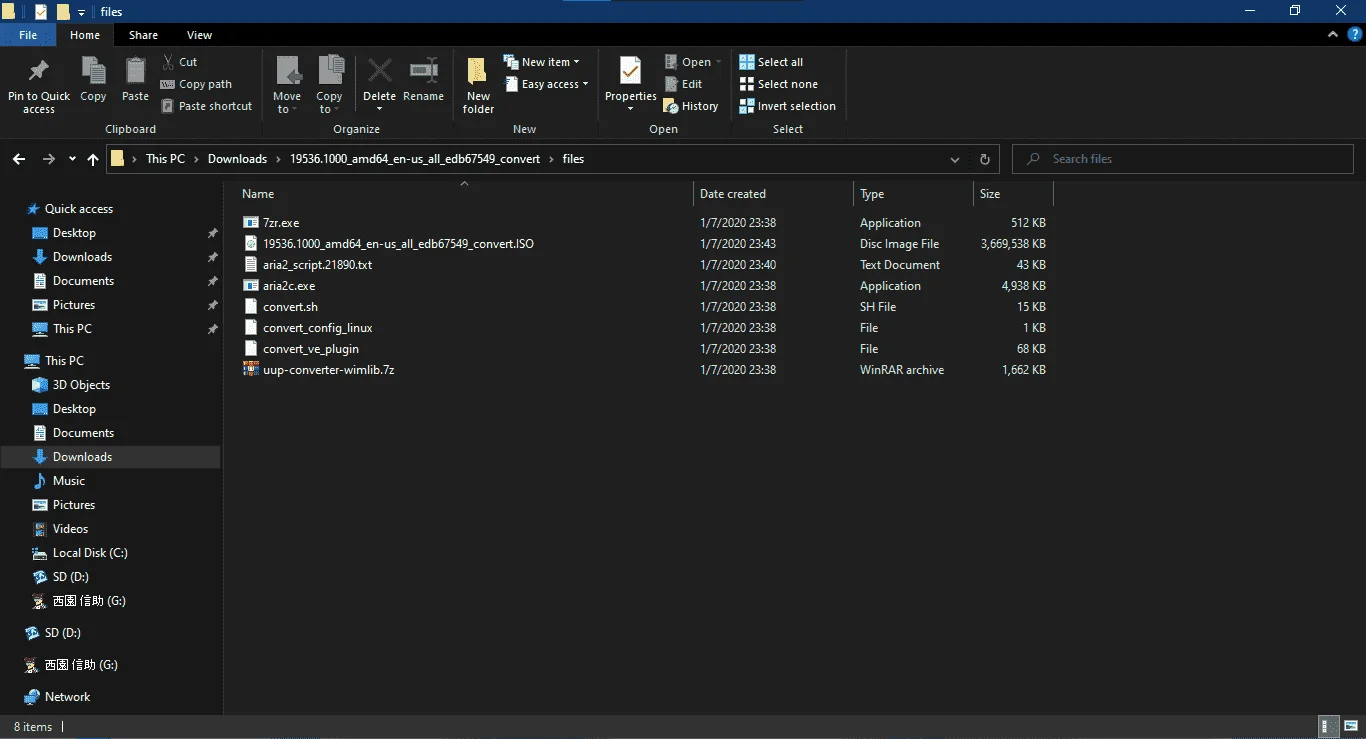Open address bar history dropdown
Image resolution: width=1366 pixels, height=739 pixels.
point(955,159)
